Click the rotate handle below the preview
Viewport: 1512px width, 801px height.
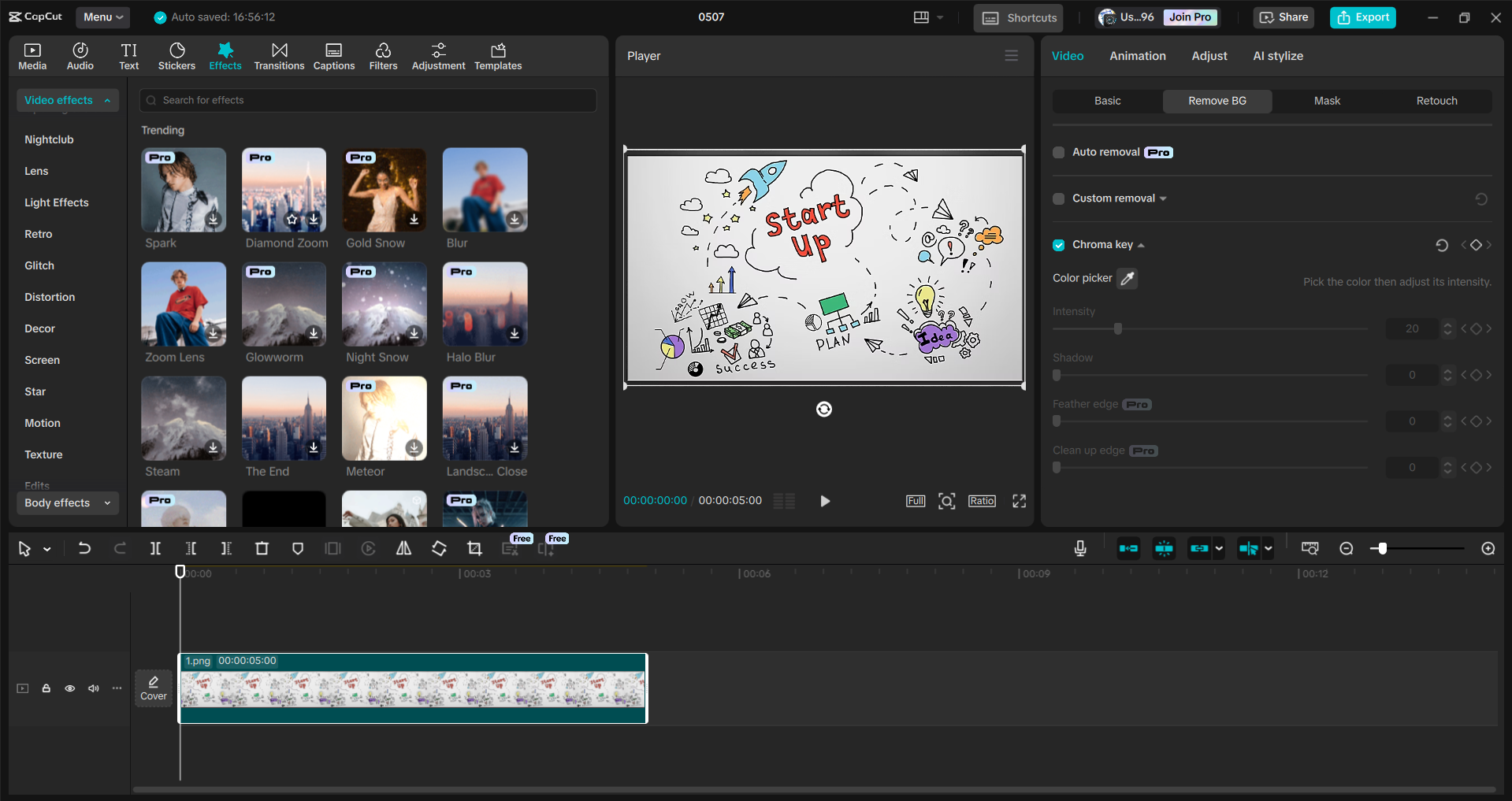pyautogui.click(x=824, y=409)
